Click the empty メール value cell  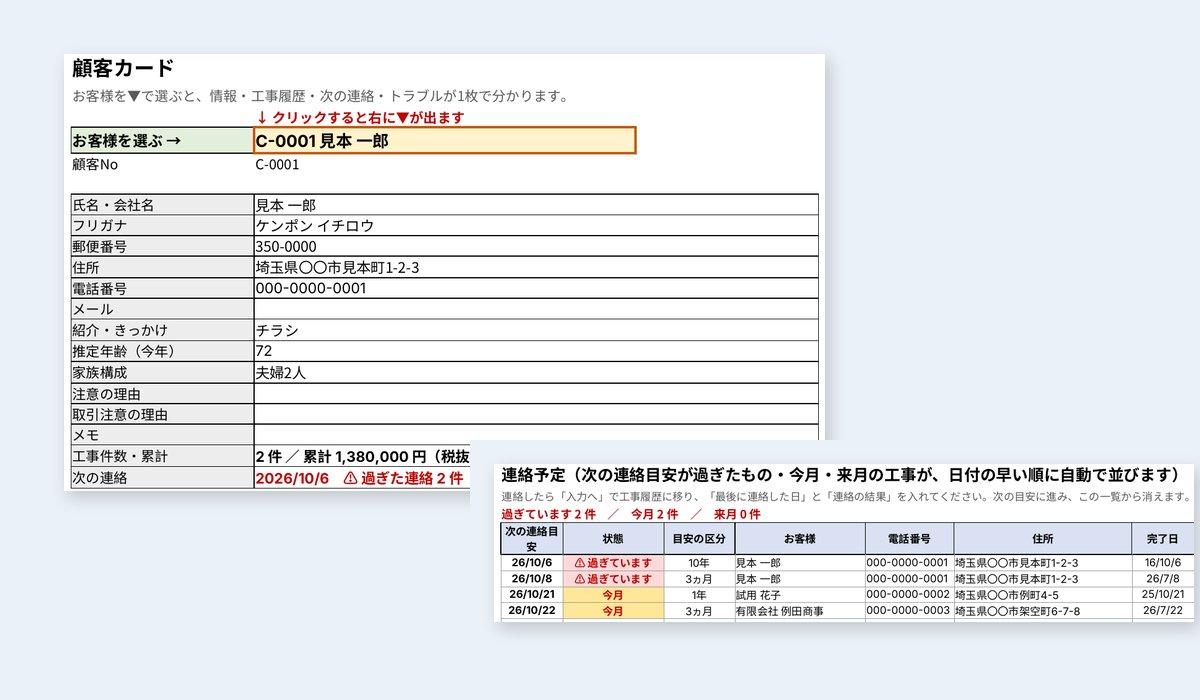click(x=536, y=310)
